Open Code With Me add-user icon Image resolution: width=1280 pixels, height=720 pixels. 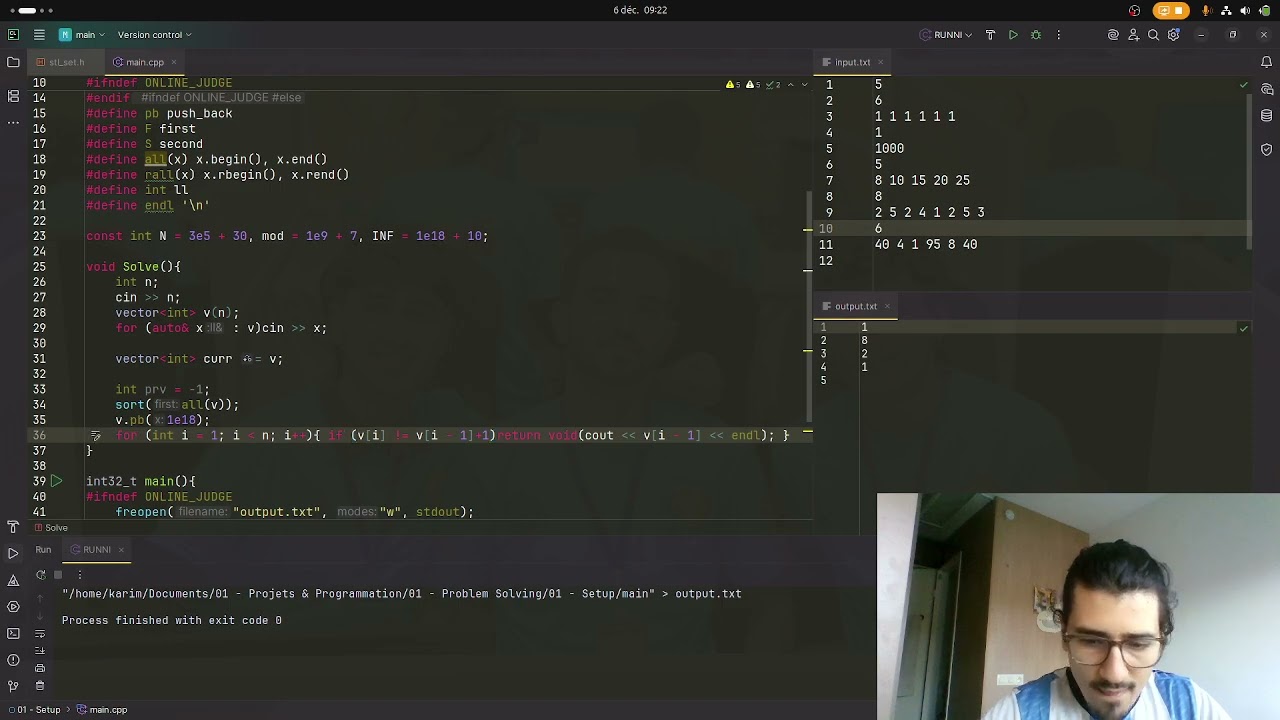[x=1133, y=35]
